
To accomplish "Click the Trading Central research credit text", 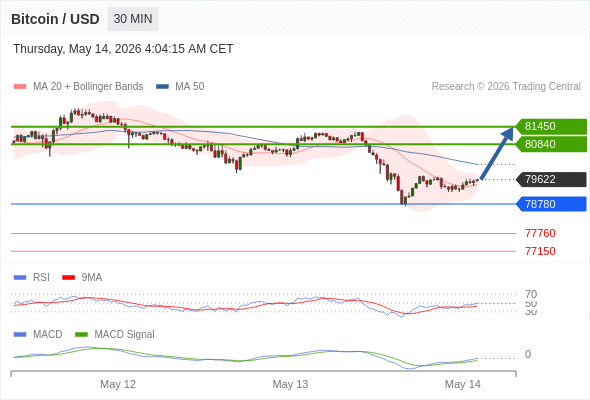I will coord(506,87).
